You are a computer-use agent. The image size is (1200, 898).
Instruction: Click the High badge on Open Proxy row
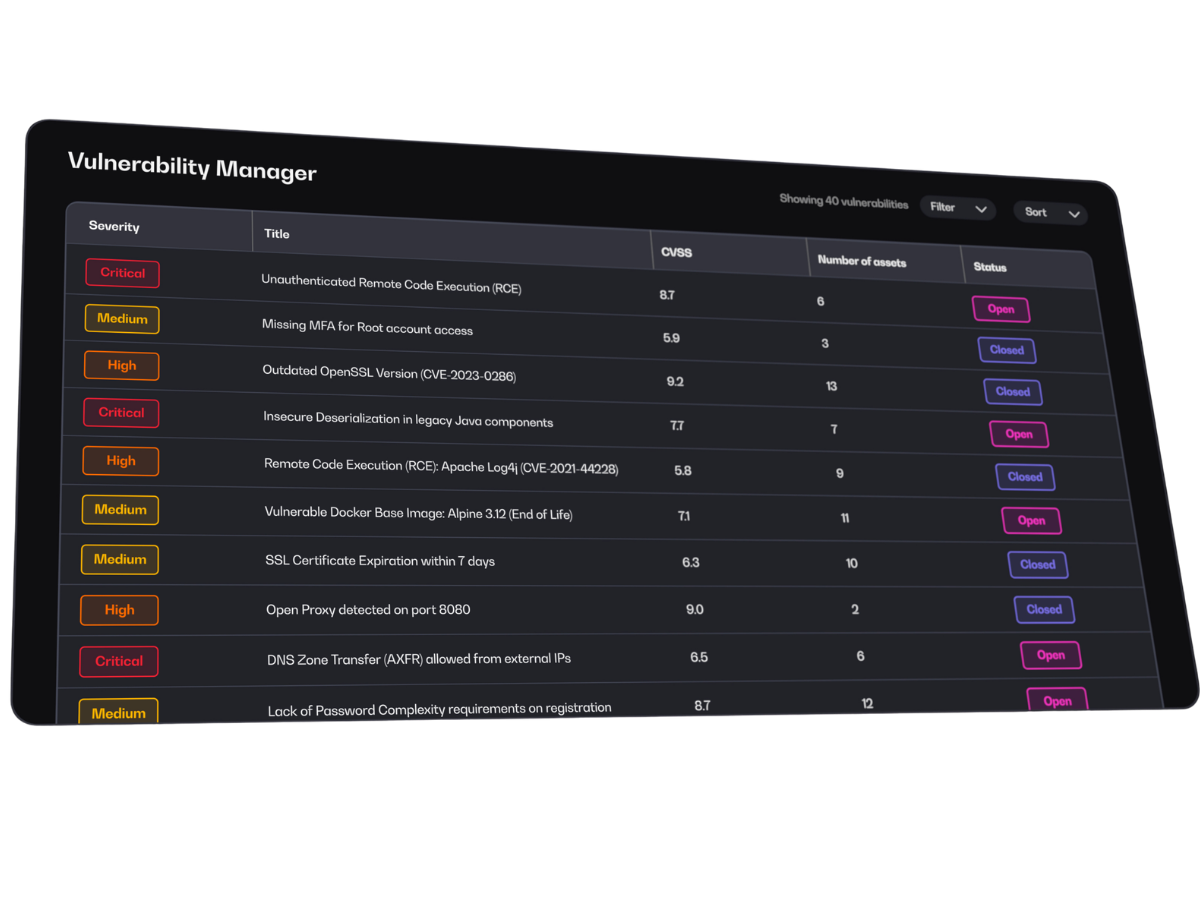pyautogui.click(x=119, y=610)
